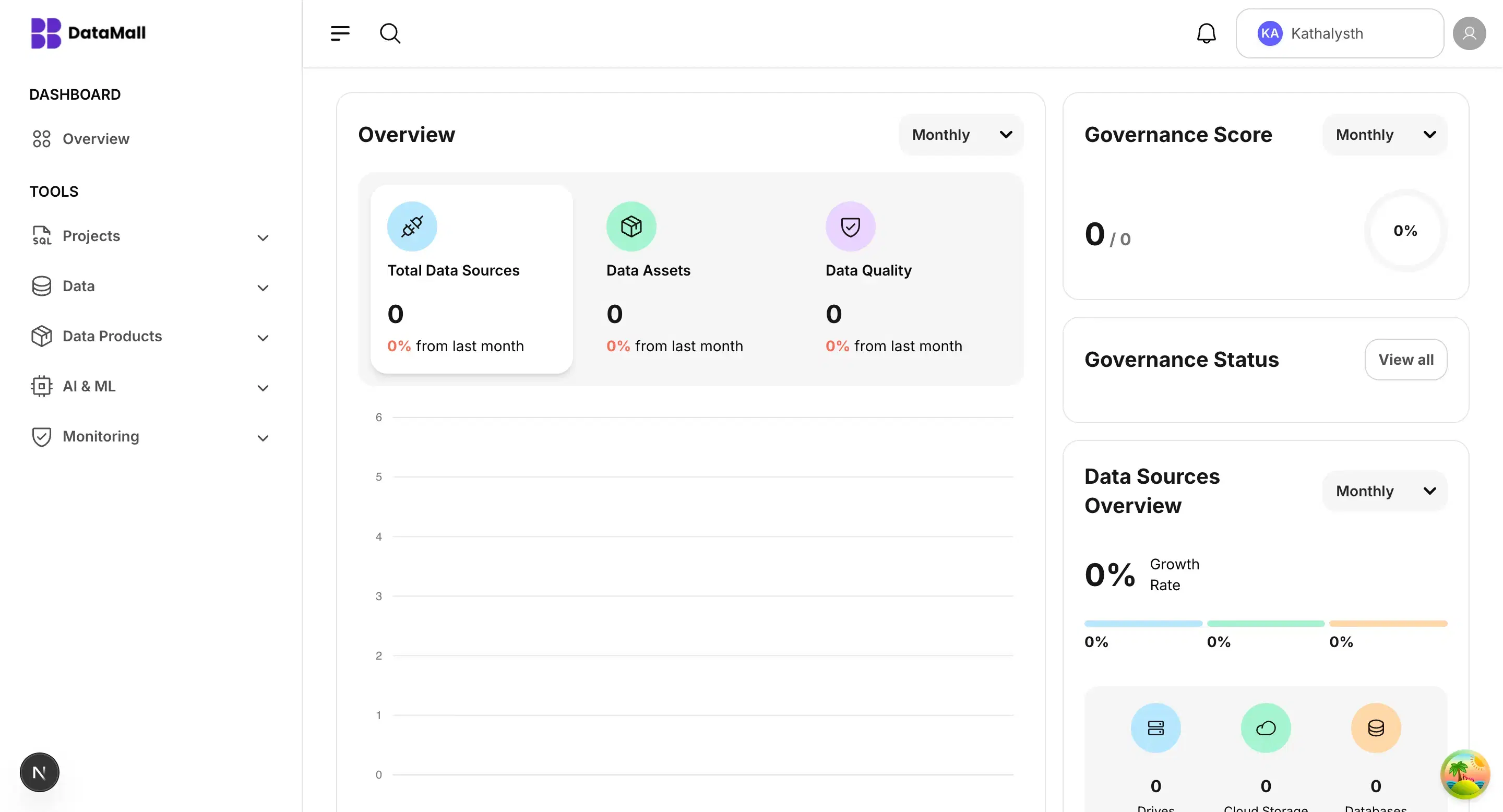This screenshot has width=1503, height=812.
Task: Select the Data sidebar item
Action: coord(150,286)
